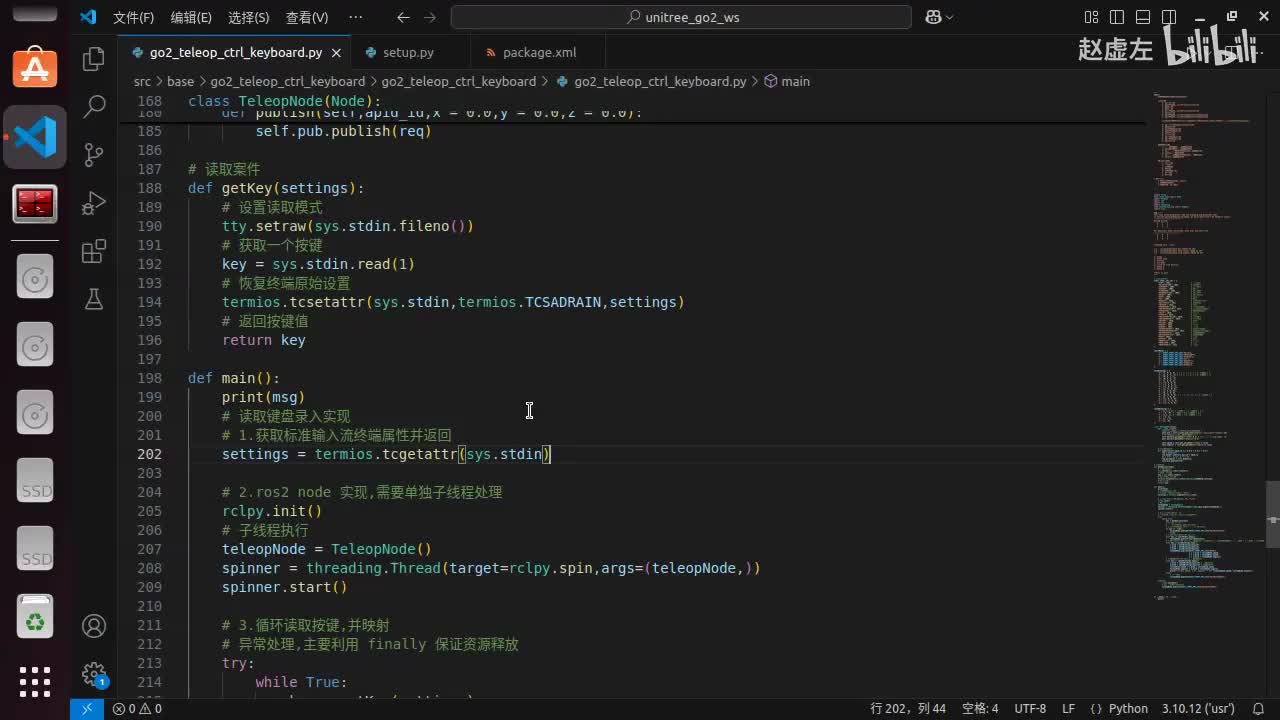Click the sticky header class TeleopNode(Node)
Image resolution: width=1280 pixels, height=720 pixels.
click(x=285, y=101)
